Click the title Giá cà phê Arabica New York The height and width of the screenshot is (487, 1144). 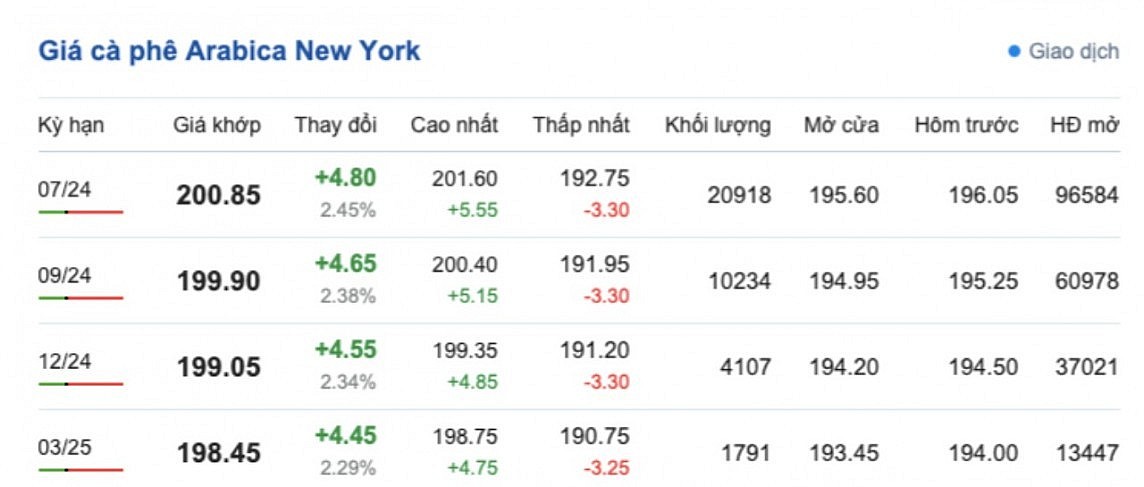[x=229, y=51]
